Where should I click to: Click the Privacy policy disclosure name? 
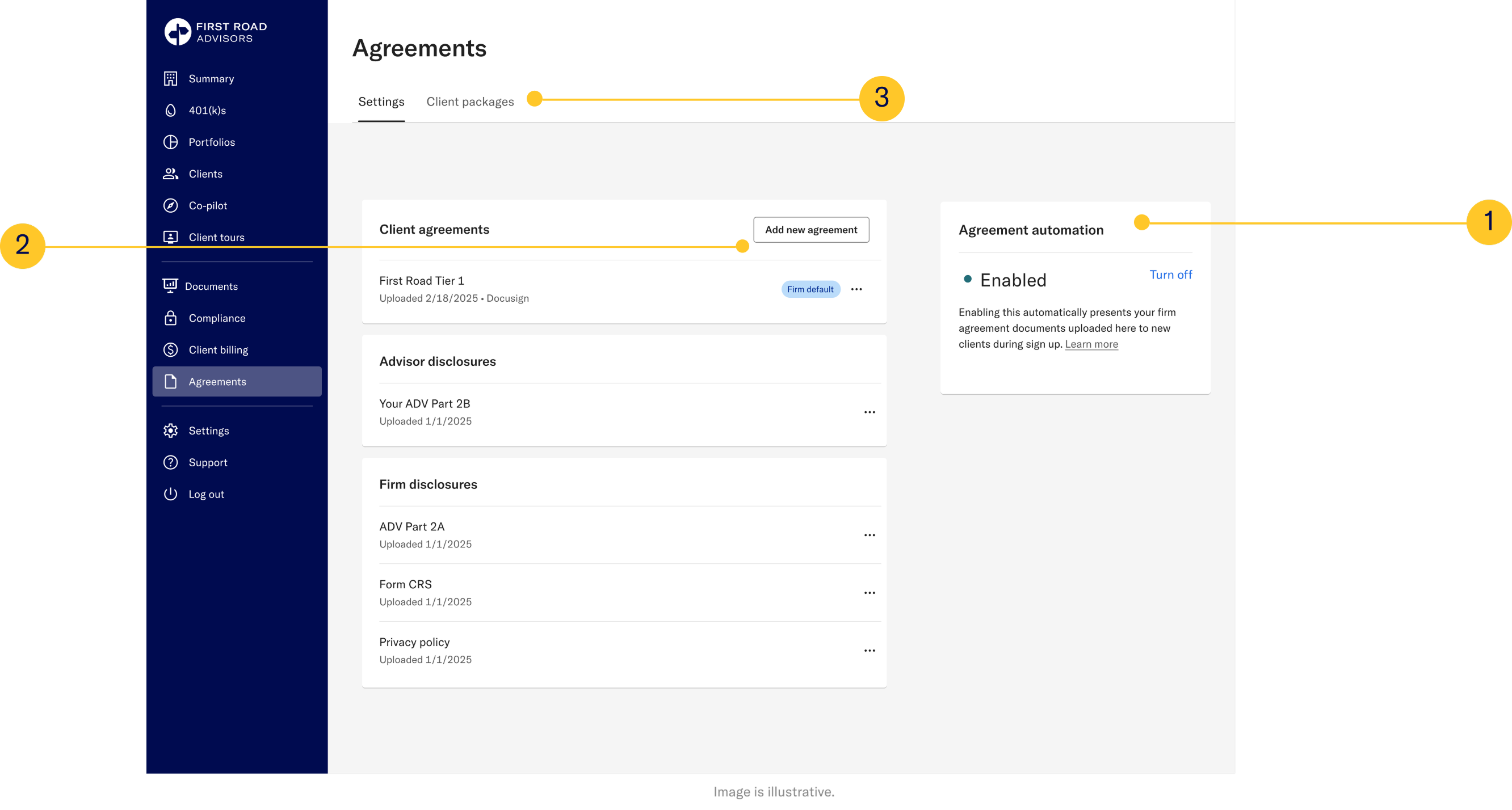point(414,642)
